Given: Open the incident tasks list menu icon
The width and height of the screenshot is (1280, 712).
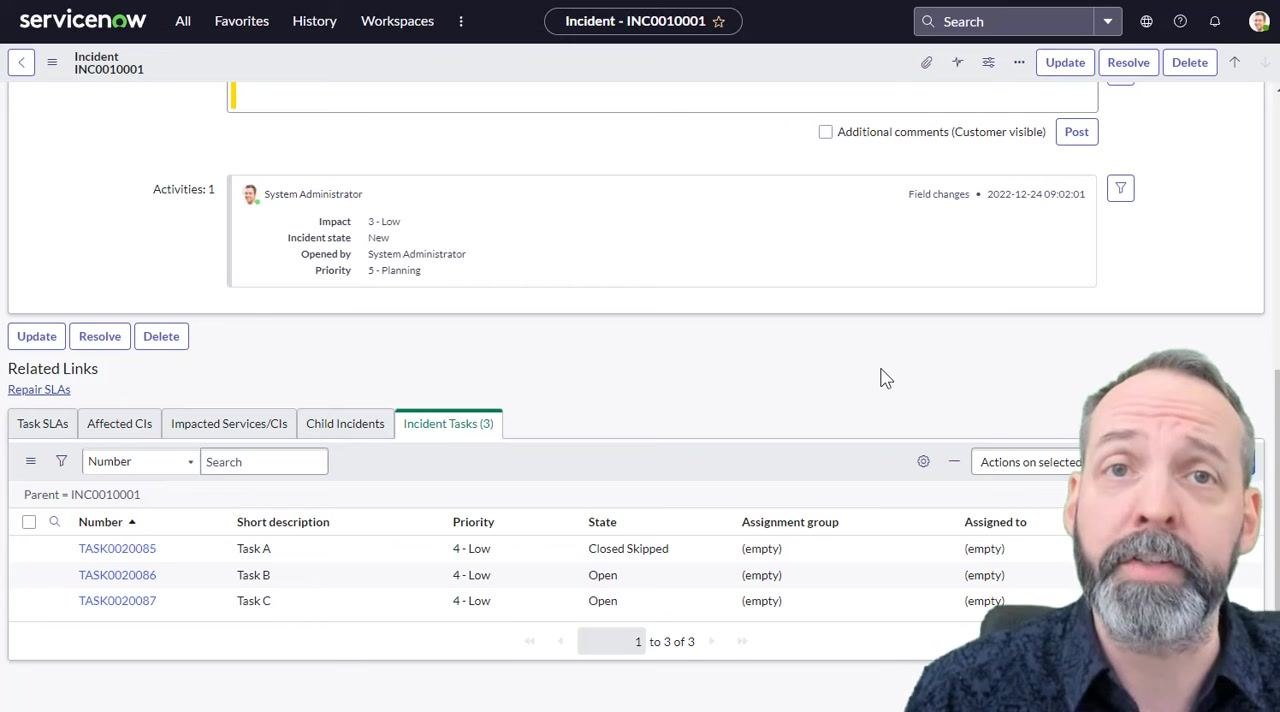Looking at the screenshot, I should coord(30,461).
